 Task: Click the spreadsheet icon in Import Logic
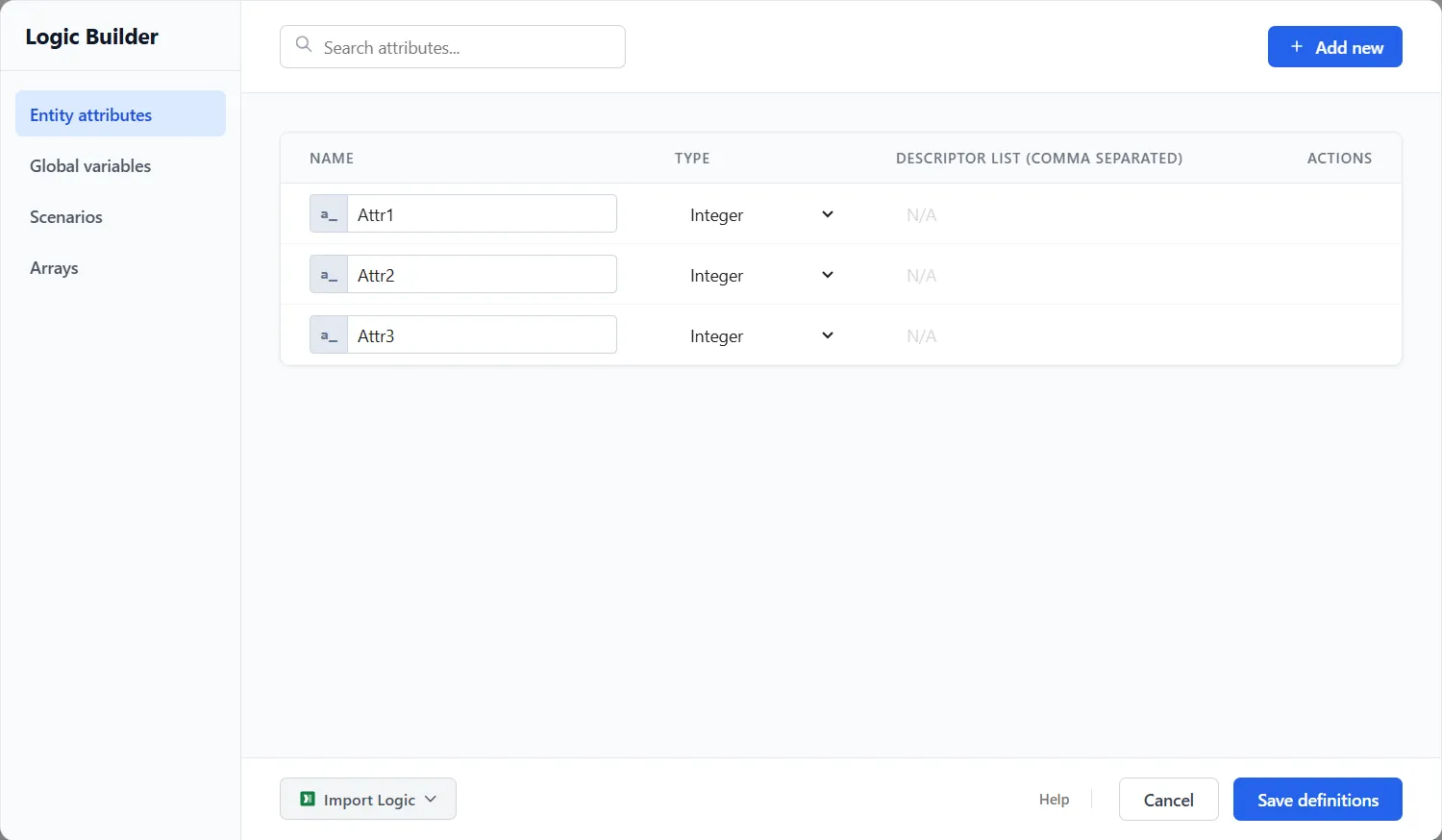point(308,799)
